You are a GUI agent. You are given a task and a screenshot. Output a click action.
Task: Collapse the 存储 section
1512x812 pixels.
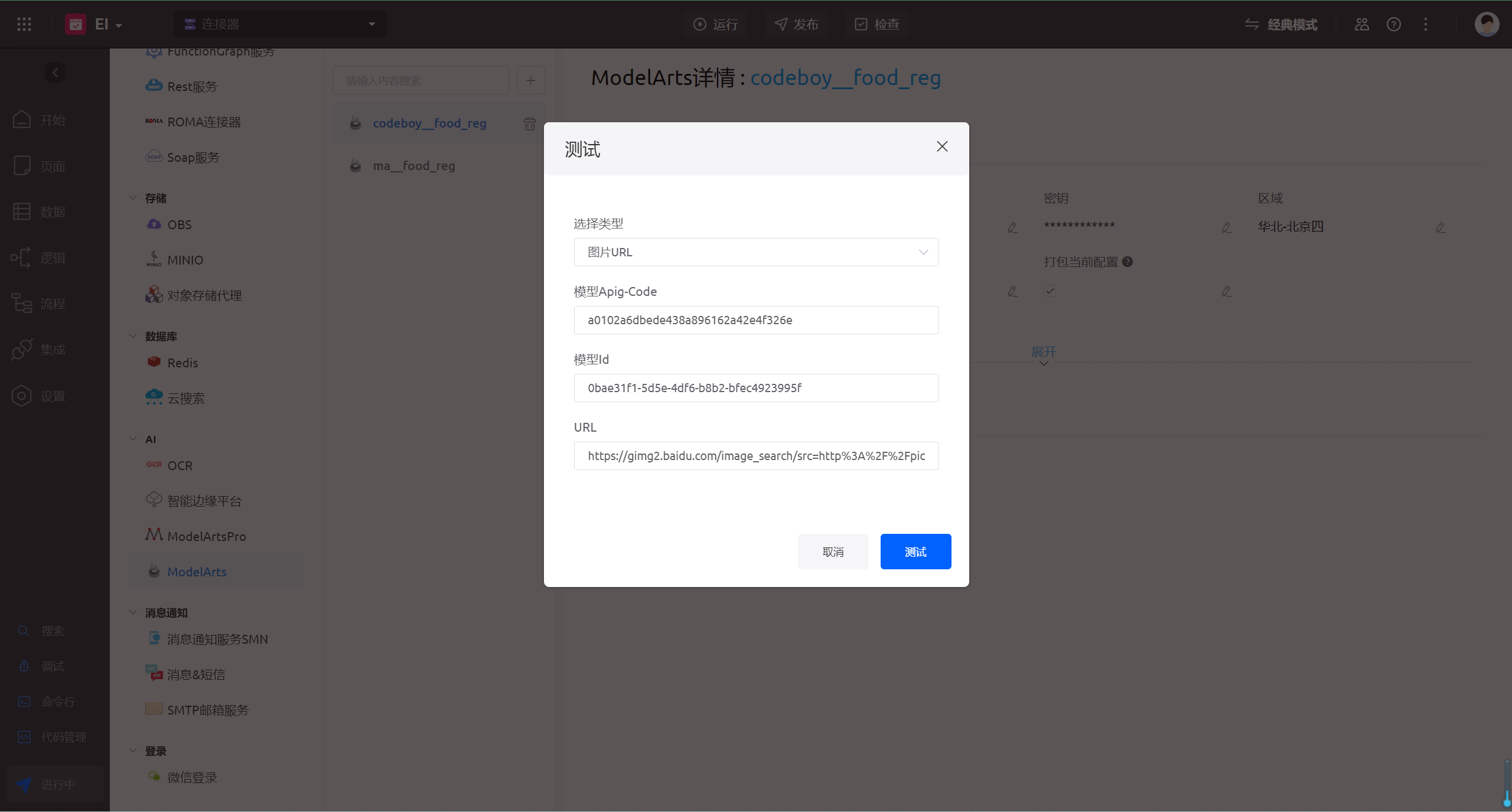coord(133,198)
